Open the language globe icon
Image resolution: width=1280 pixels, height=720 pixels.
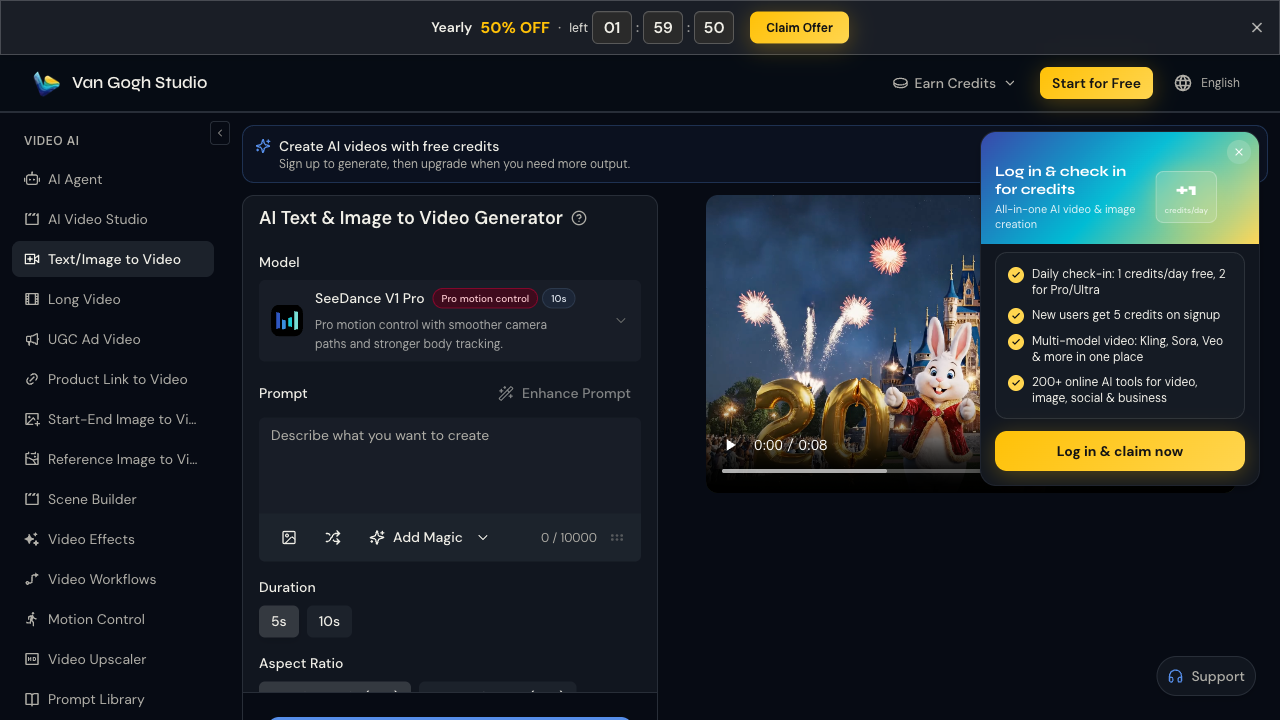1183,83
